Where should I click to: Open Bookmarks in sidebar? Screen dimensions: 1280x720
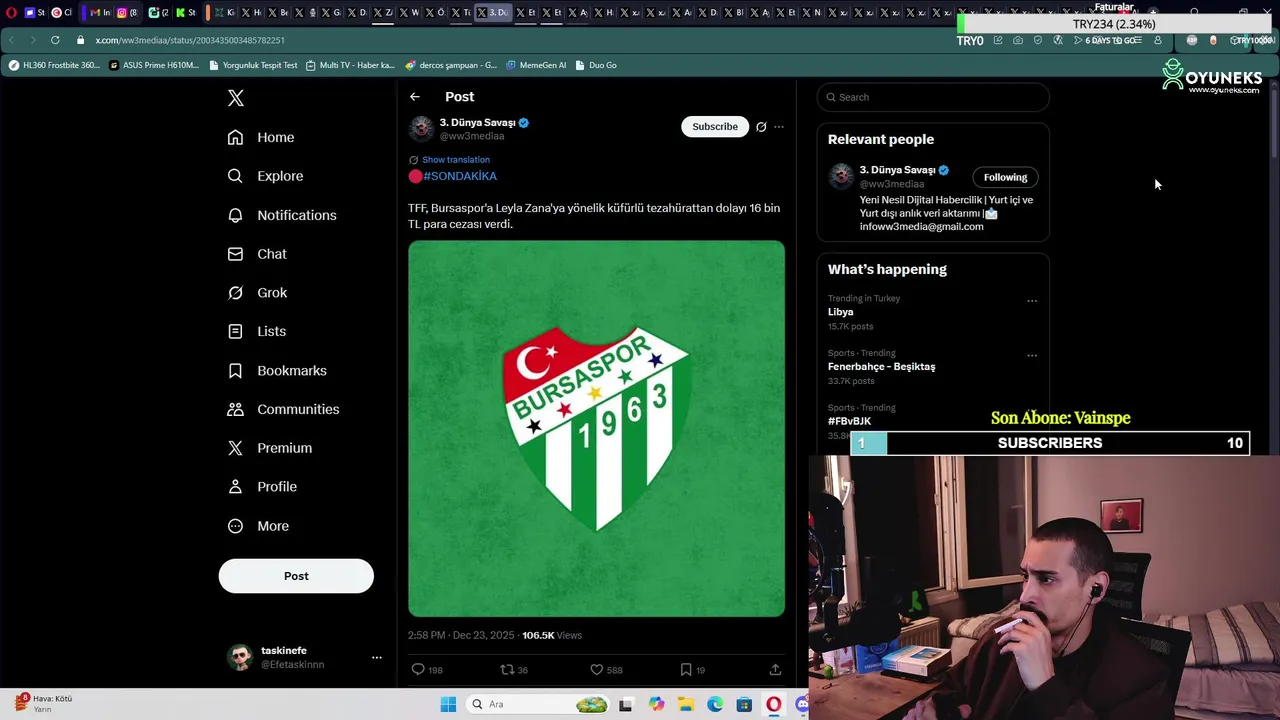point(277,370)
